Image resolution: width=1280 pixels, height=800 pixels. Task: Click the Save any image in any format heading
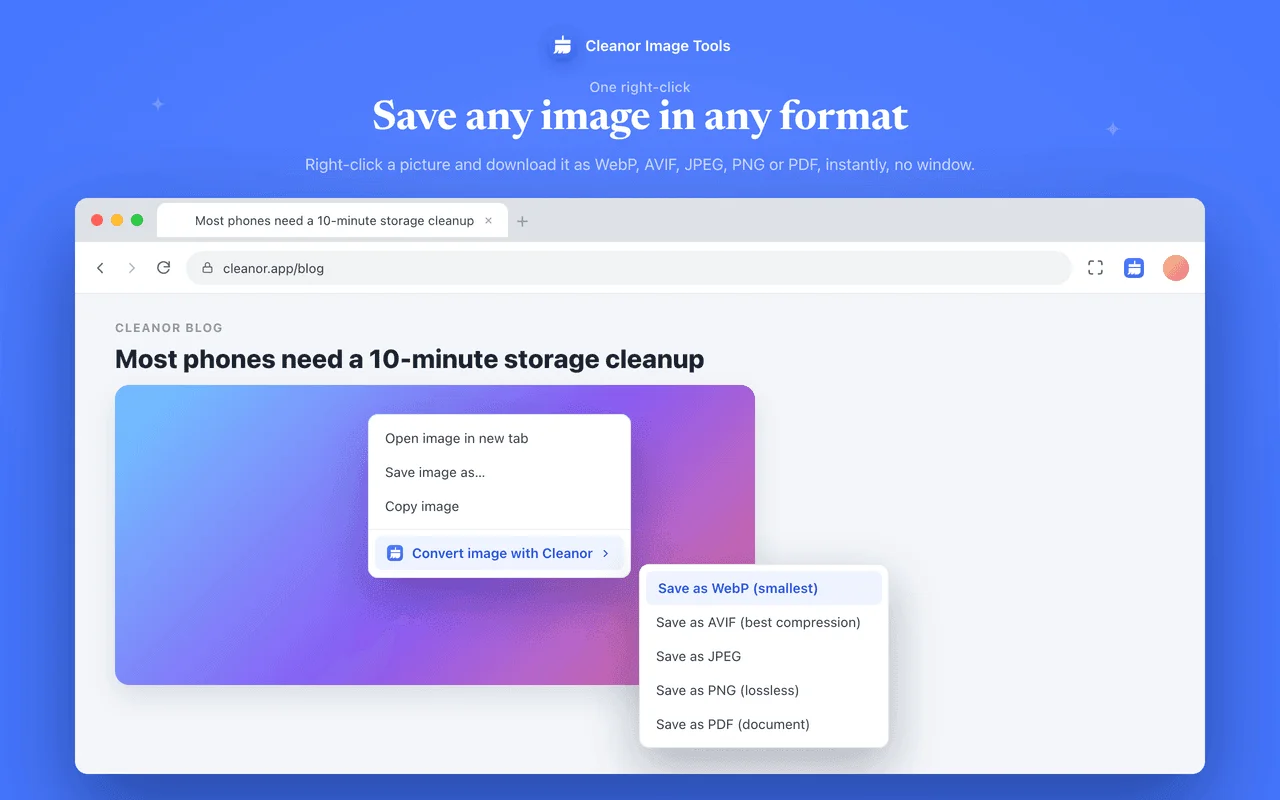click(640, 117)
